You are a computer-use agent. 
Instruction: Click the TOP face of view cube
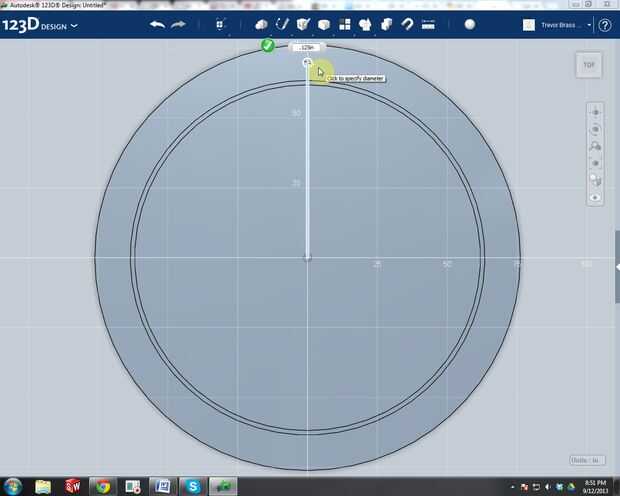click(x=589, y=65)
